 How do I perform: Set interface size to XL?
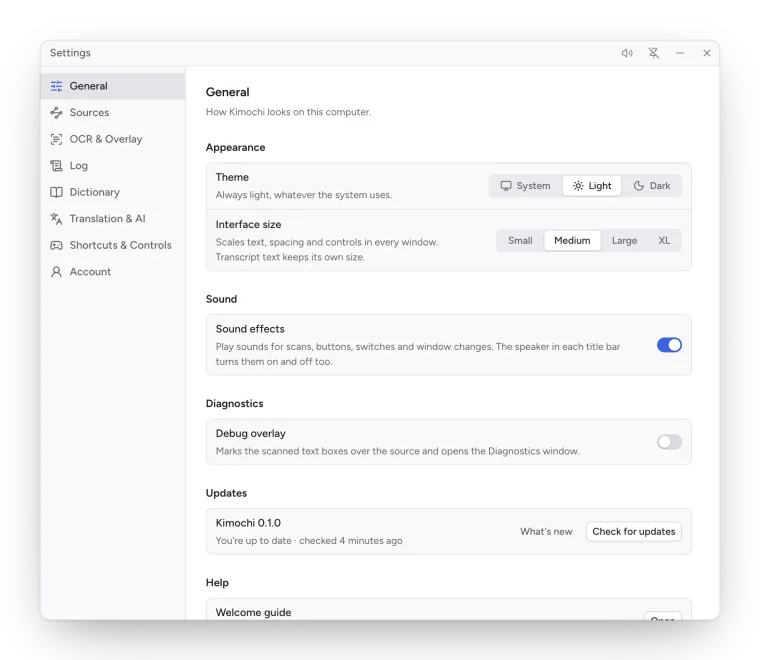coord(664,241)
